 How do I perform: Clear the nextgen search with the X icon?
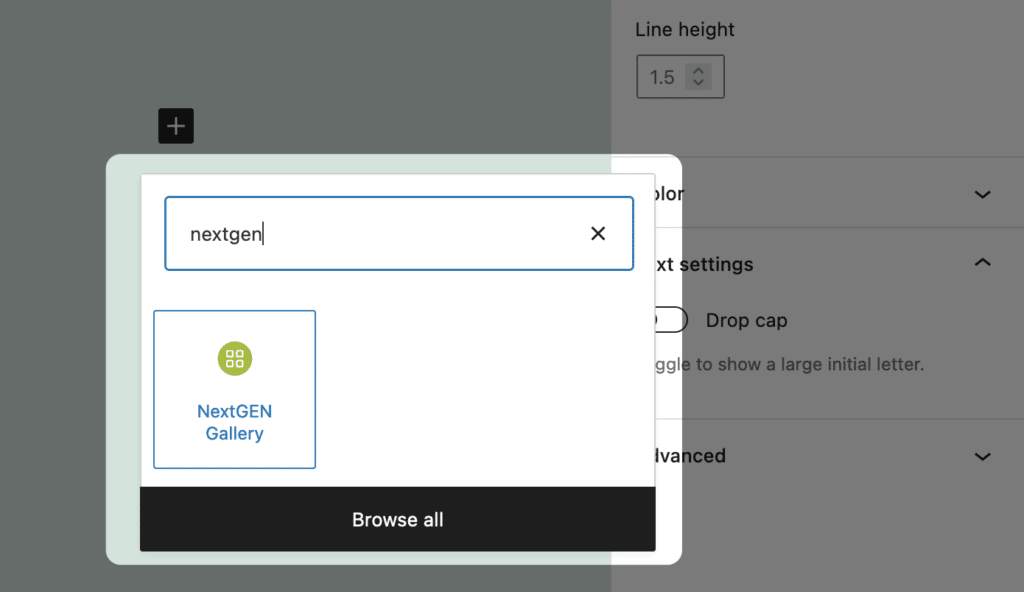point(598,233)
